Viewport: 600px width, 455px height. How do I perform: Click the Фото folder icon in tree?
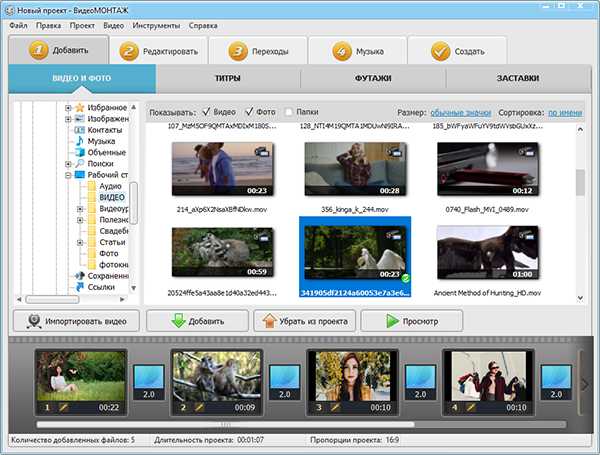coord(92,253)
